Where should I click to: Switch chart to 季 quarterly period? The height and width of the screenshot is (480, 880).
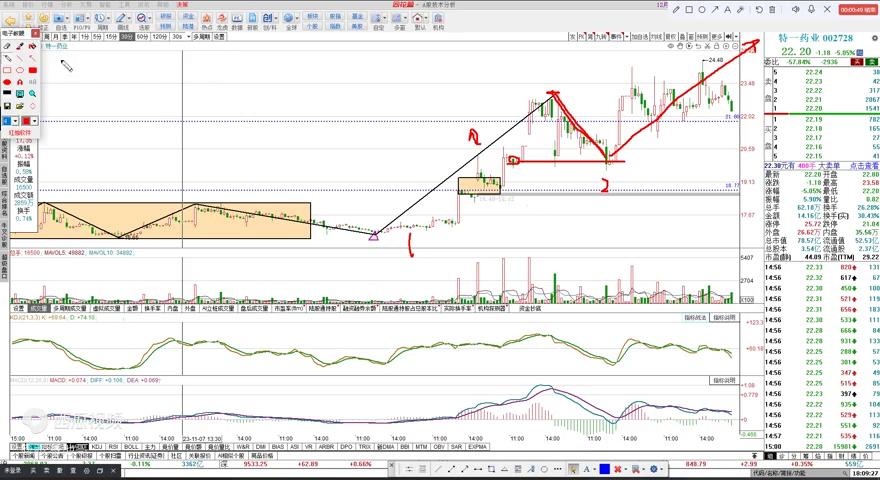(x=65, y=36)
